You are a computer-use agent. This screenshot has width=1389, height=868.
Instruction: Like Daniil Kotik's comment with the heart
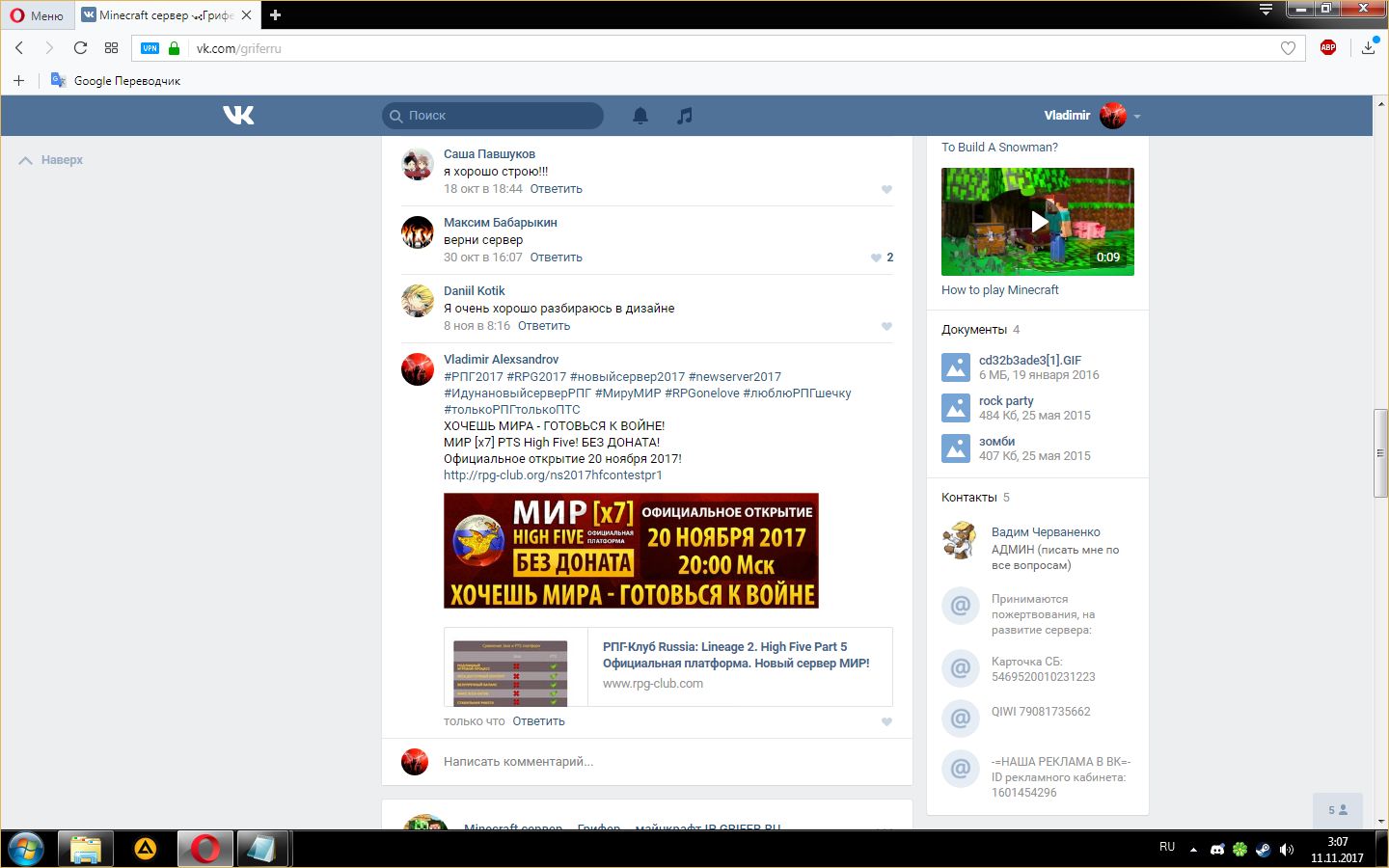pos(886,326)
